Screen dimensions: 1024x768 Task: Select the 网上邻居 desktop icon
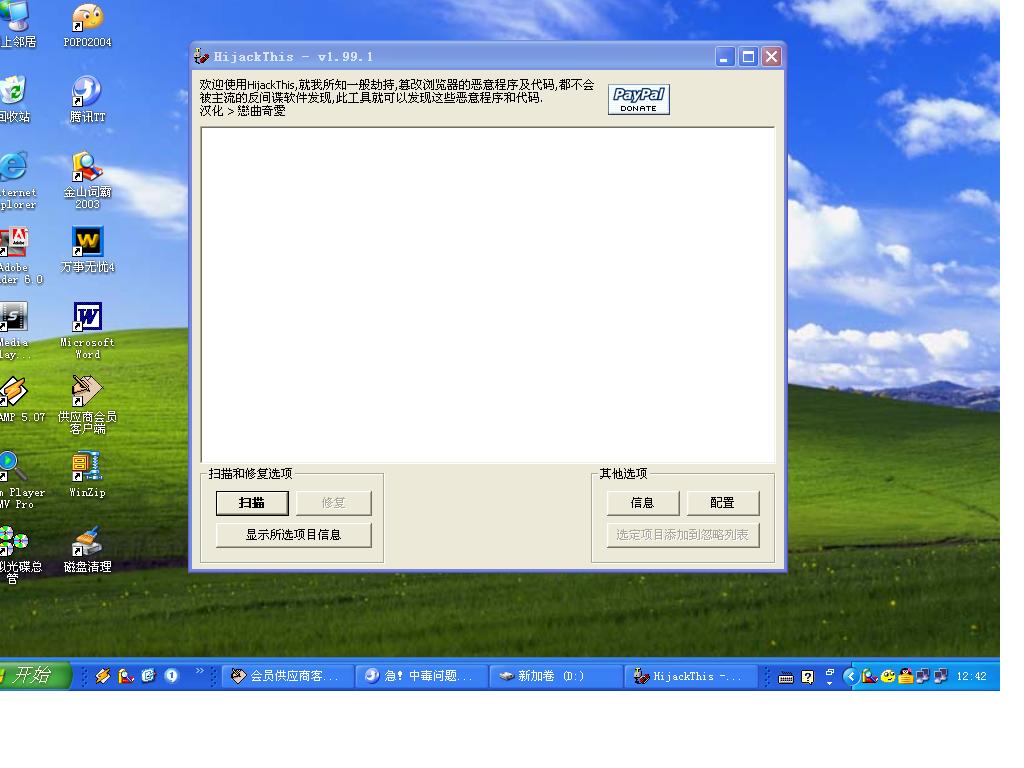tap(14, 26)
